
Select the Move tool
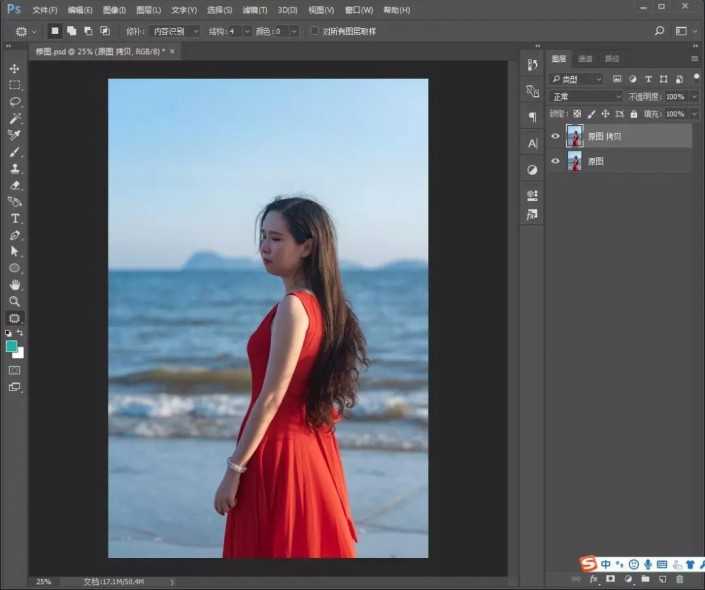15,69
